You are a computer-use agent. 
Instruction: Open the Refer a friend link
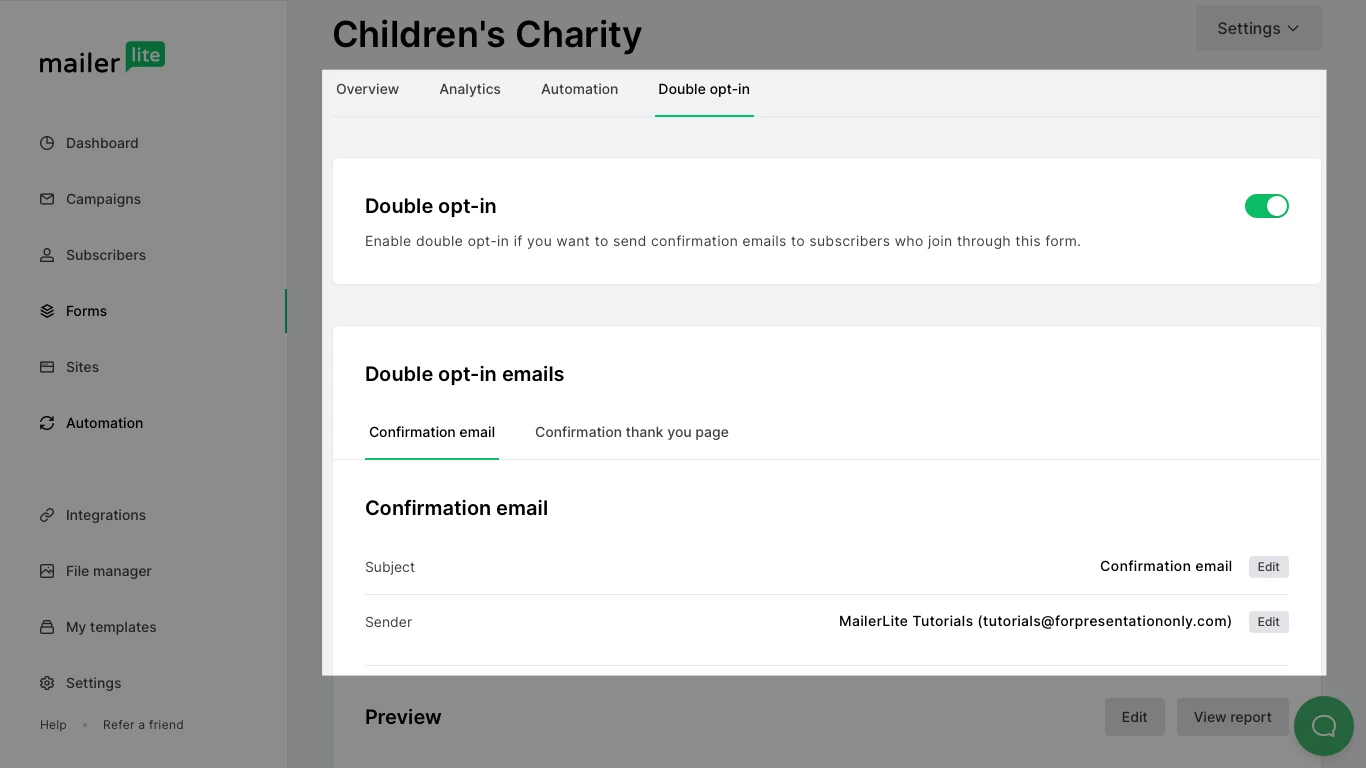pyautogui.click(x=143, y=725)
